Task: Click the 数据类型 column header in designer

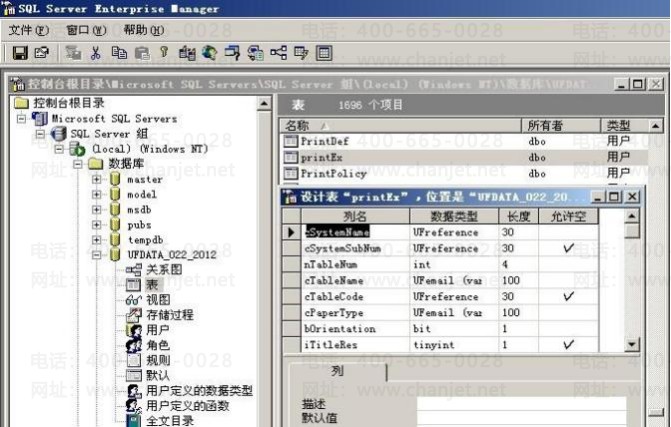Action: [x=454, y=216]
